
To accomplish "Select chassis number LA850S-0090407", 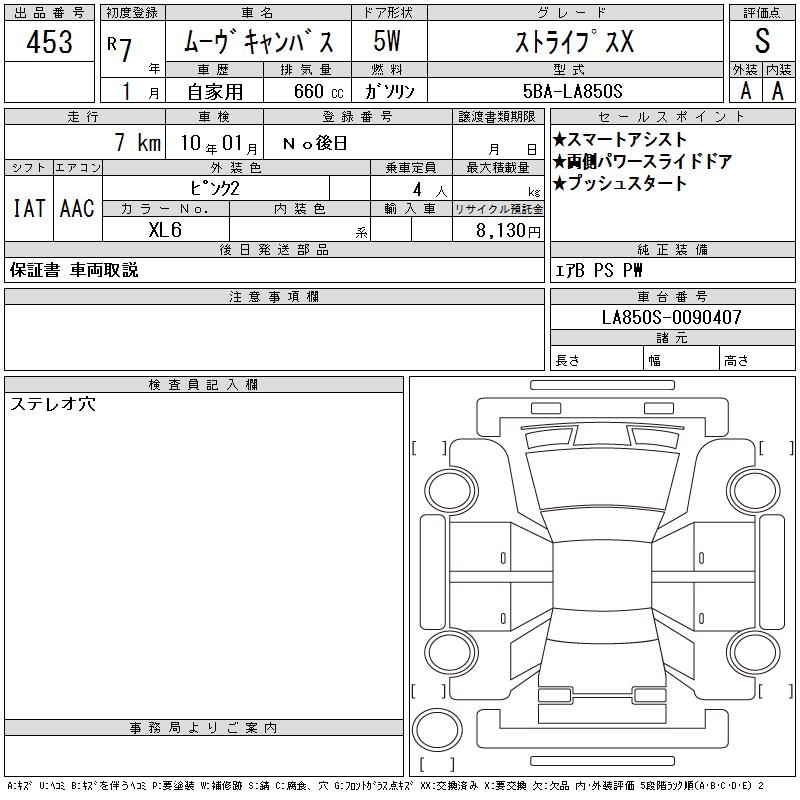I will pyautogui.click(x=671, y=317).
